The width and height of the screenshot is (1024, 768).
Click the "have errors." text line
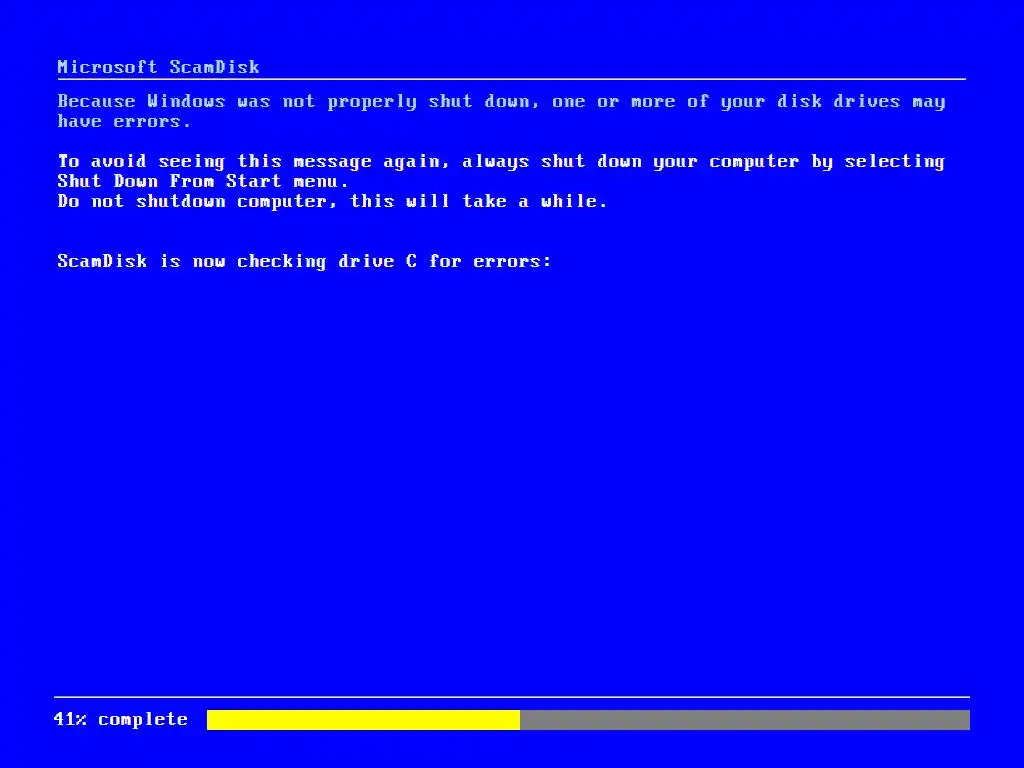click(124, 121)
